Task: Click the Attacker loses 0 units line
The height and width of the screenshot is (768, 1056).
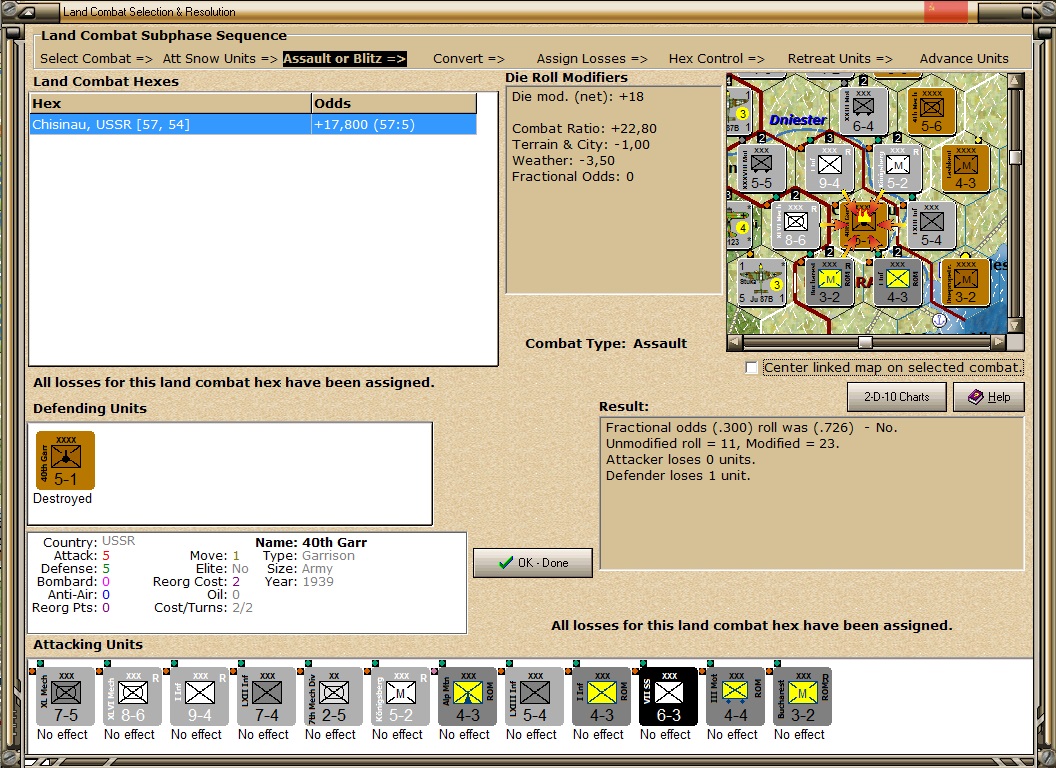Action: click(680, 459)
